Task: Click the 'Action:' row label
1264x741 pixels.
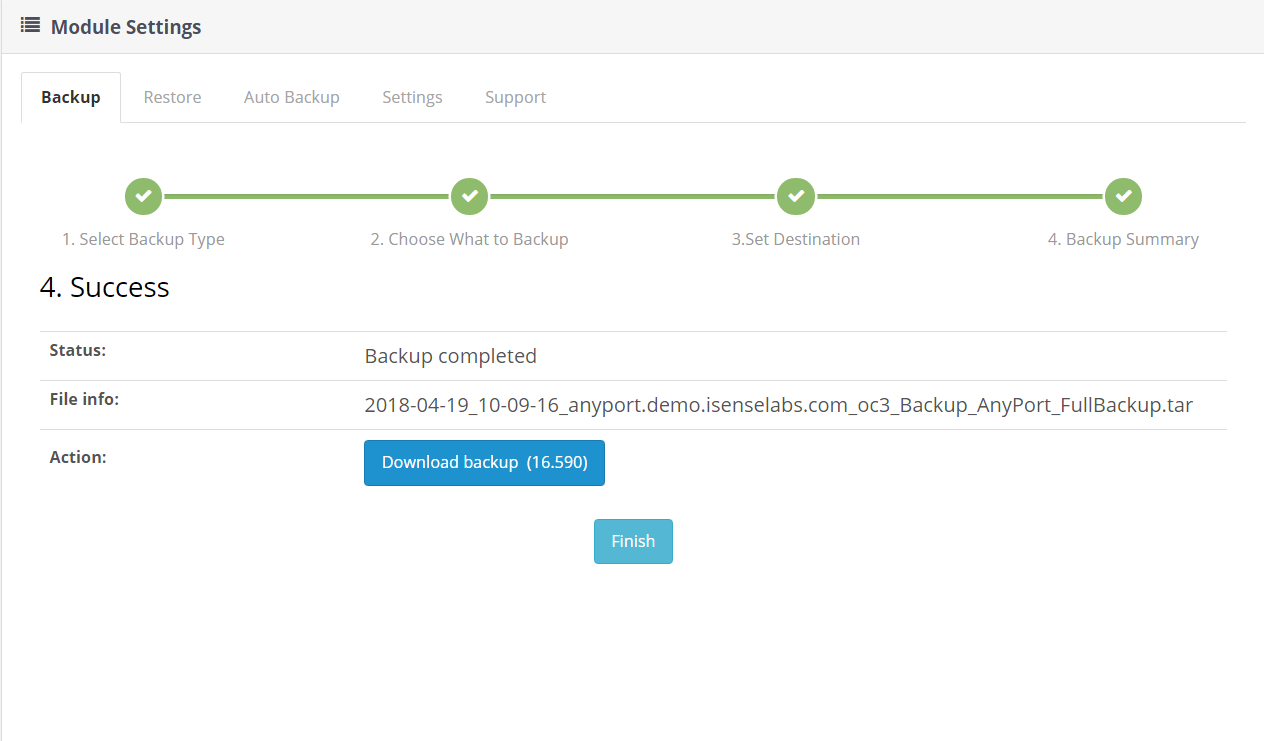Action: point(78,457)
